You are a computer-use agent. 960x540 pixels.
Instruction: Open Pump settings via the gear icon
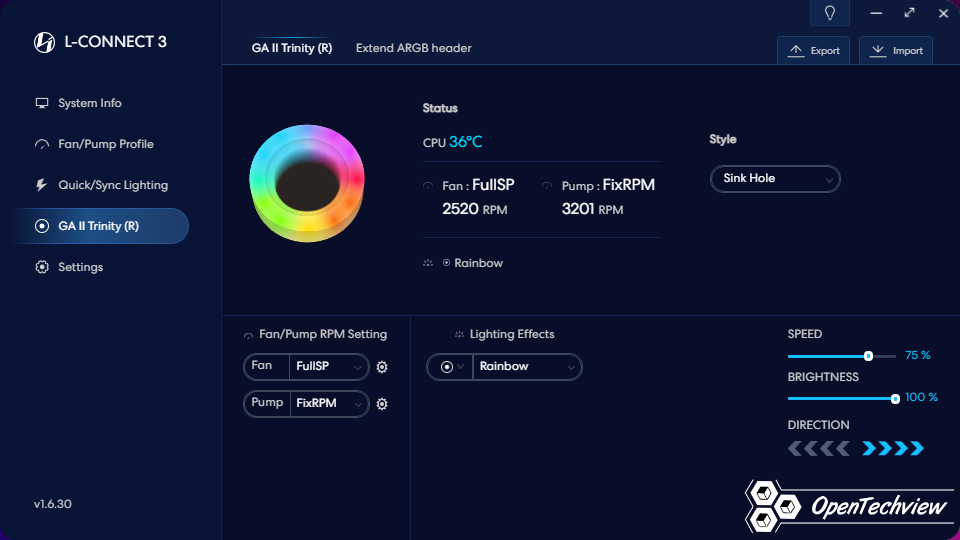click(x=382, y=404)
